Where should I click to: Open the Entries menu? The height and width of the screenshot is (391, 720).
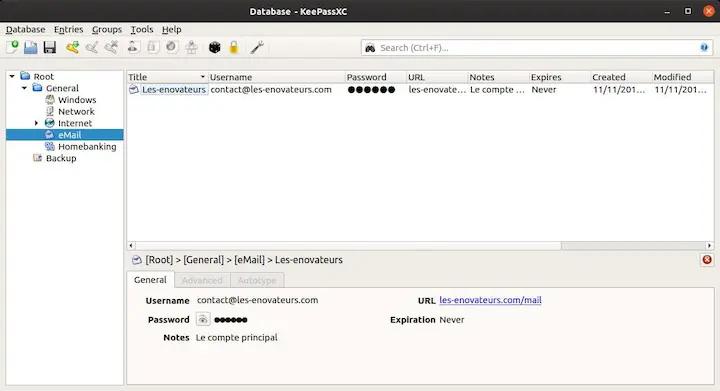(x=68, y=29)
